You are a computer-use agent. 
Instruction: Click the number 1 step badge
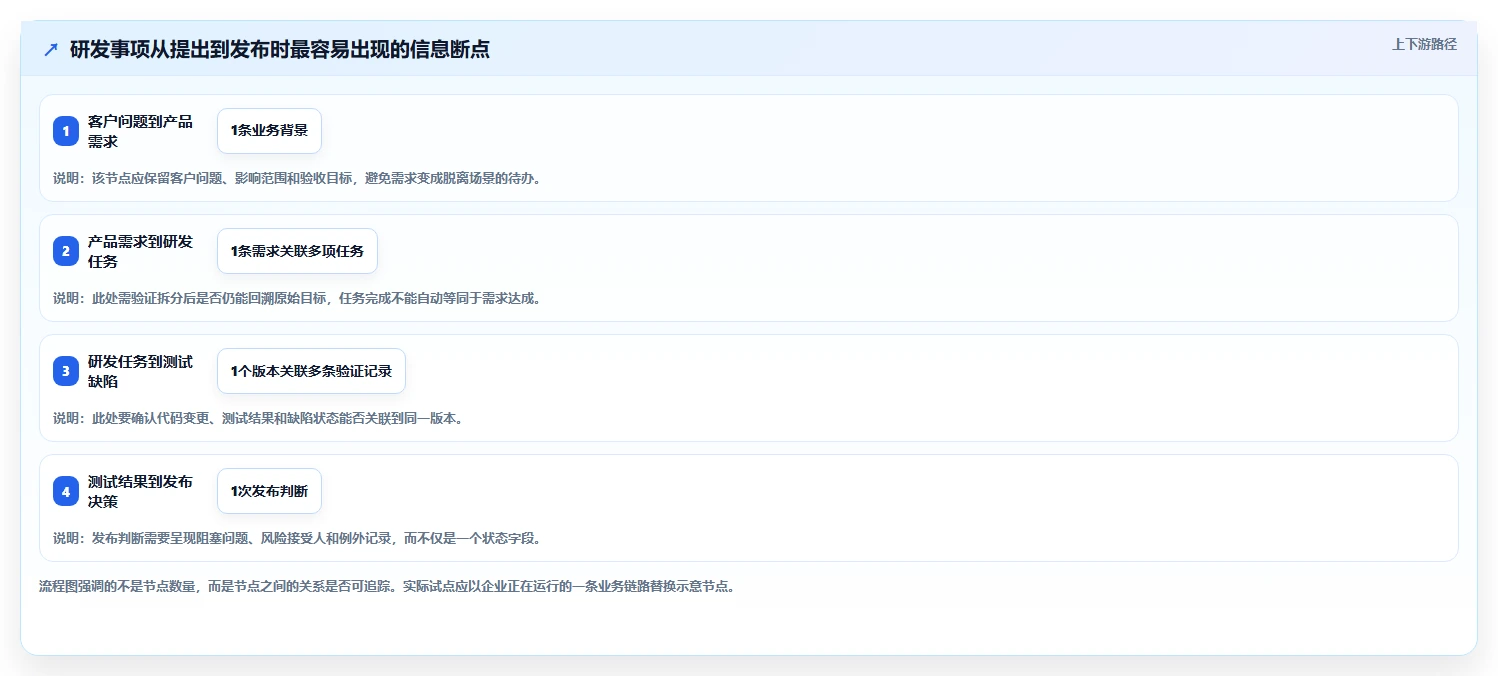coord(66,131)
